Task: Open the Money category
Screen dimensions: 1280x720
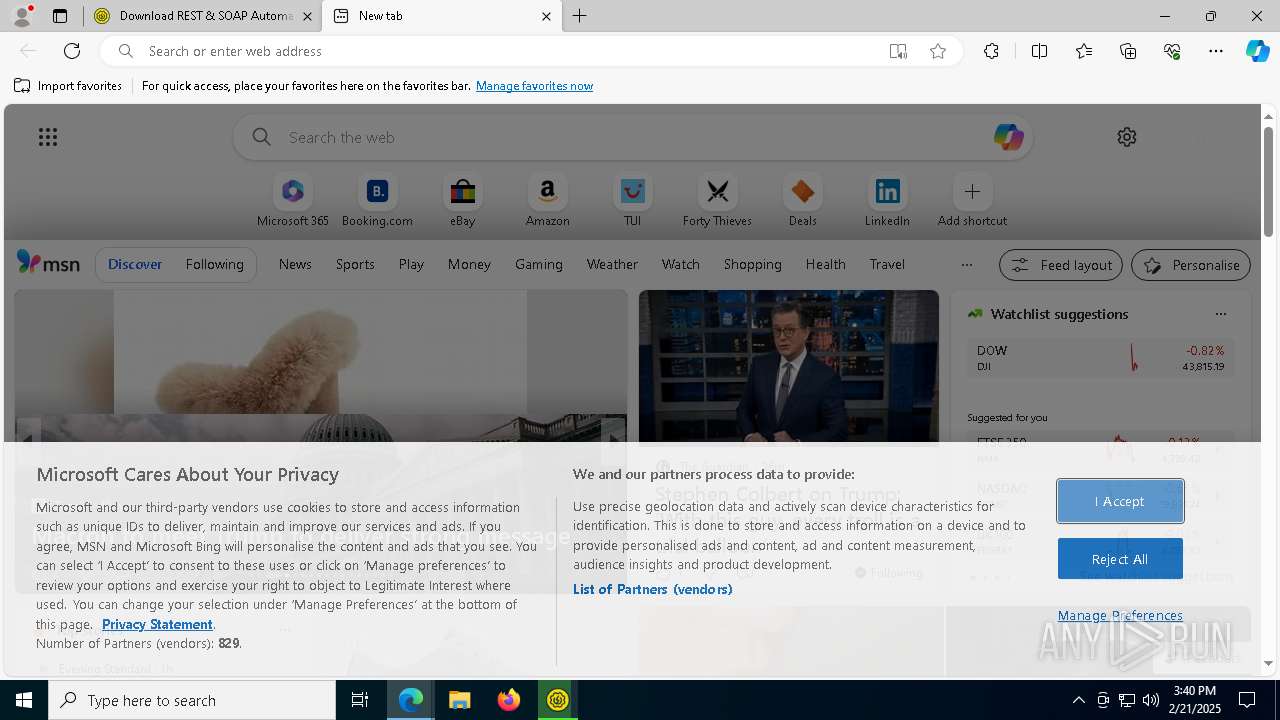Action: 469,264
